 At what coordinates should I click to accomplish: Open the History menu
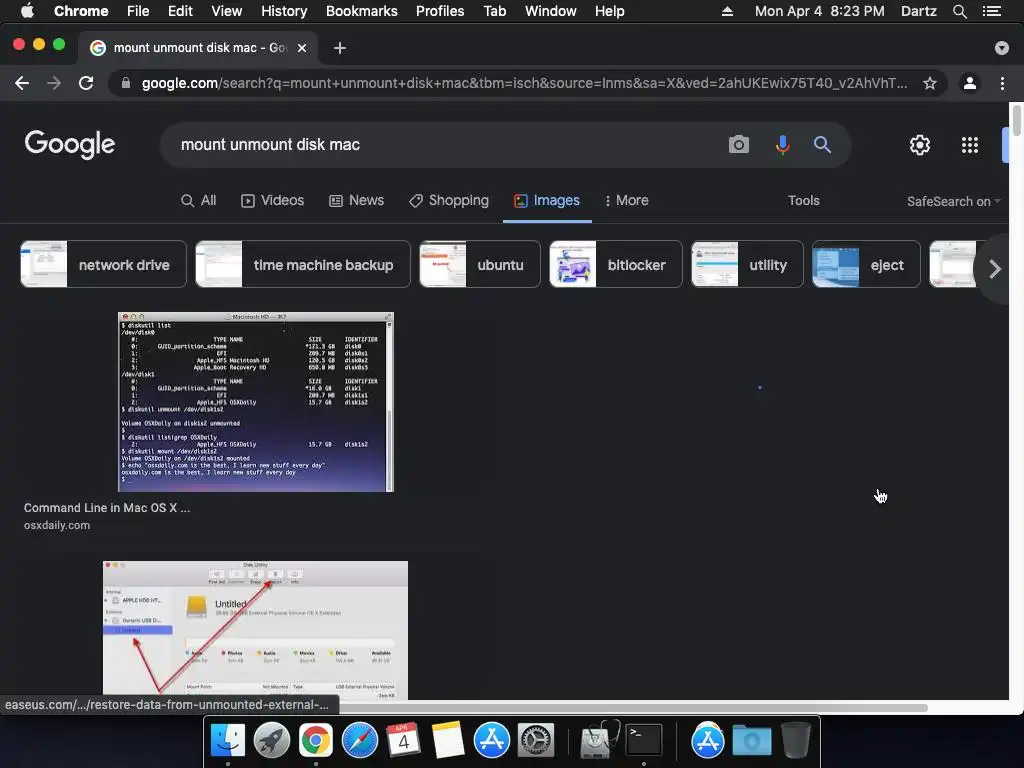pyautogui.click(x=284, y=11)
